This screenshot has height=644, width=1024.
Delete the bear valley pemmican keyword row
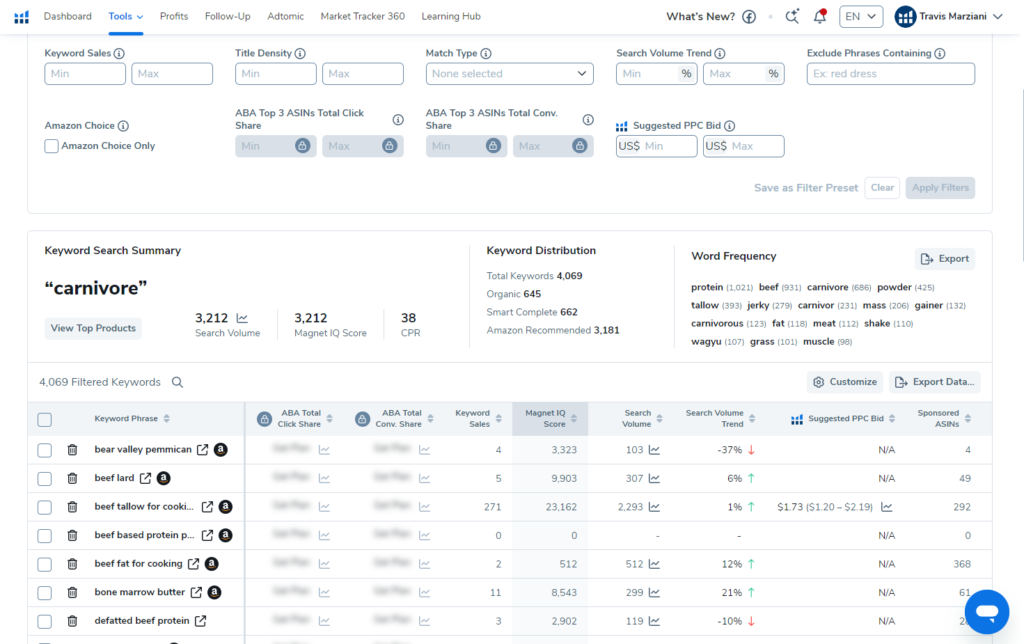(72, 450)
